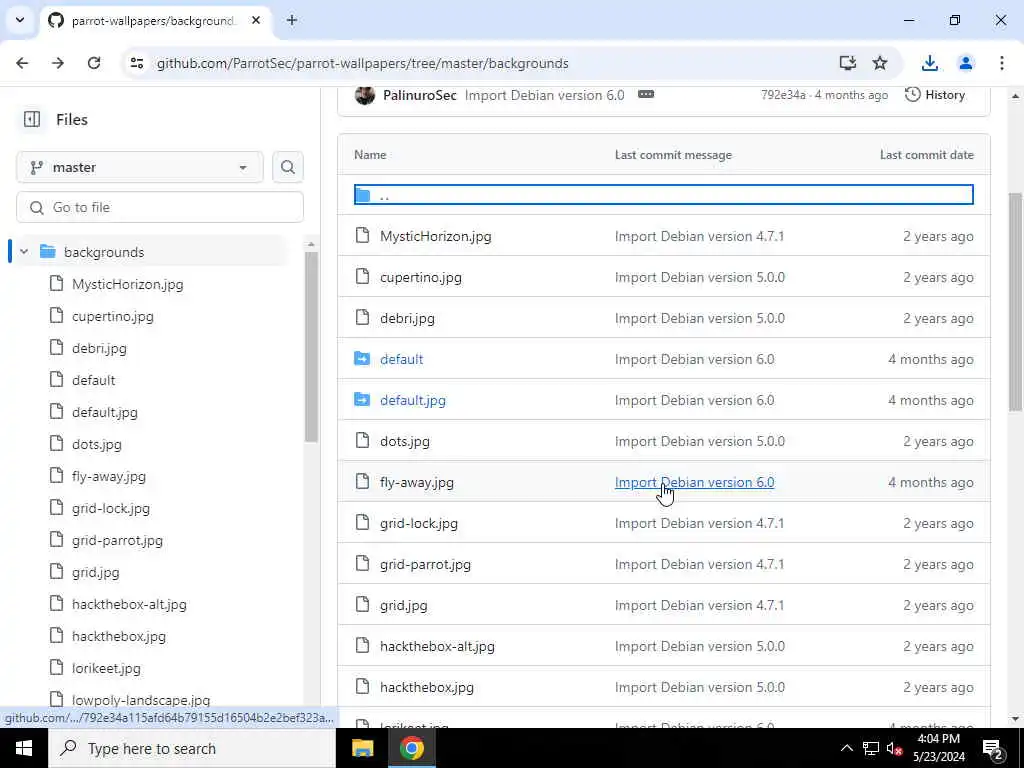Open MysticHorizon.jpg in the file list
The height and width of the screenshot is (768, 1024).
click(x=436, y=236)
